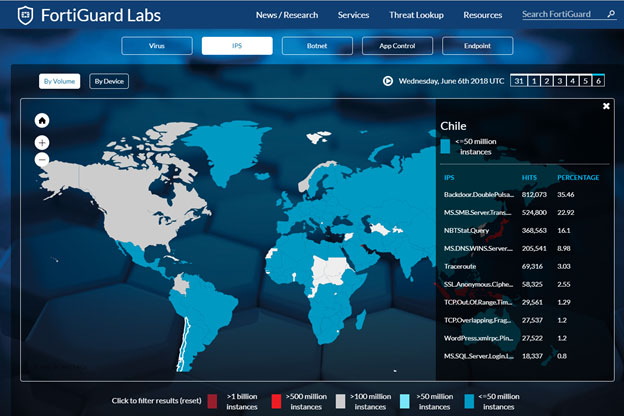The image size is (624, 416).
Task: Click the TCP.Out.Of.Range.Tim... entry
Action: click(x=478, y=302)
